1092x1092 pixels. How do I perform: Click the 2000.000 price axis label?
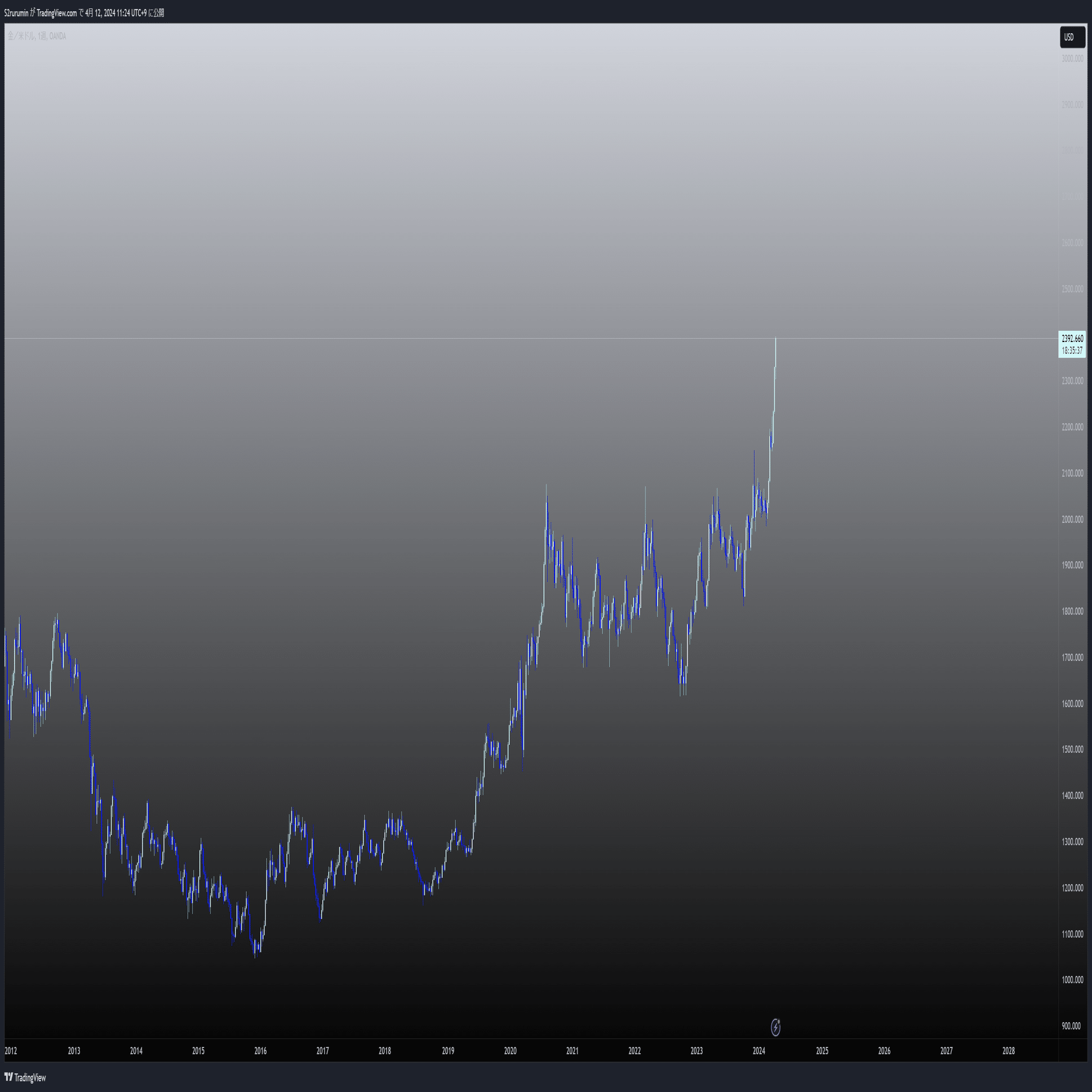coord(1072,520)
